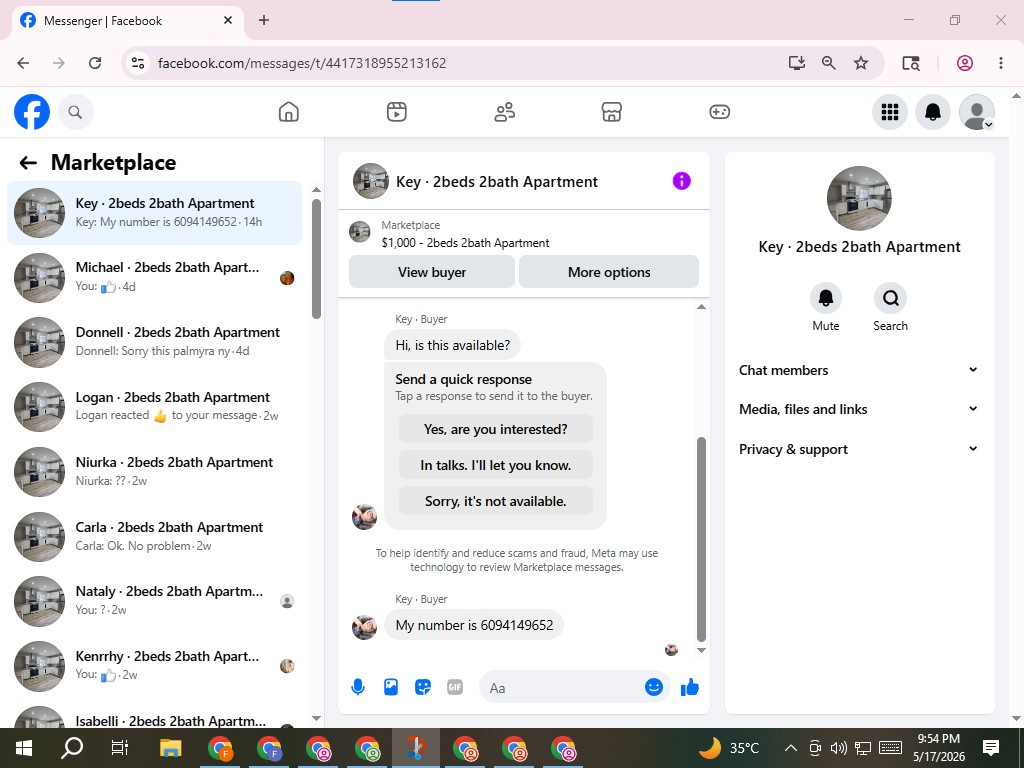This screenshot has width=1024, height=768.
Task: Click the Marketplace listing thumbnail in chat header
Action: click(x=360, y=231)
